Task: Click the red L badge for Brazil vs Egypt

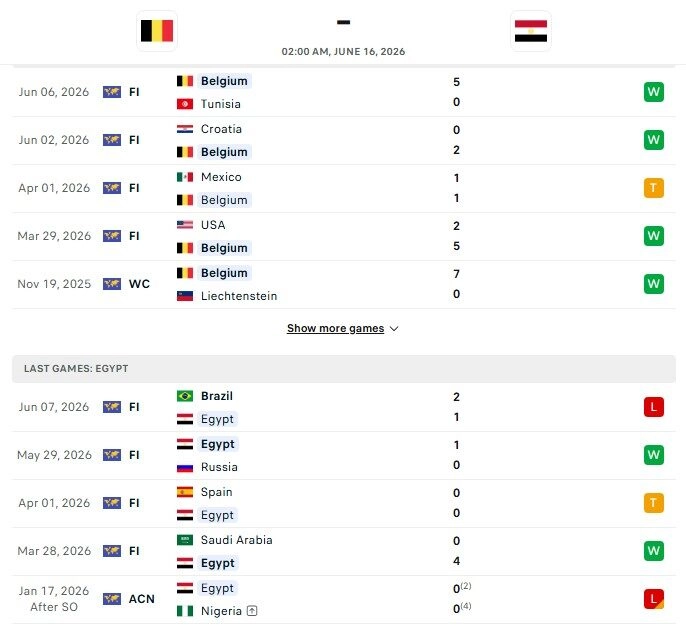Action: [x=654, y=407]
